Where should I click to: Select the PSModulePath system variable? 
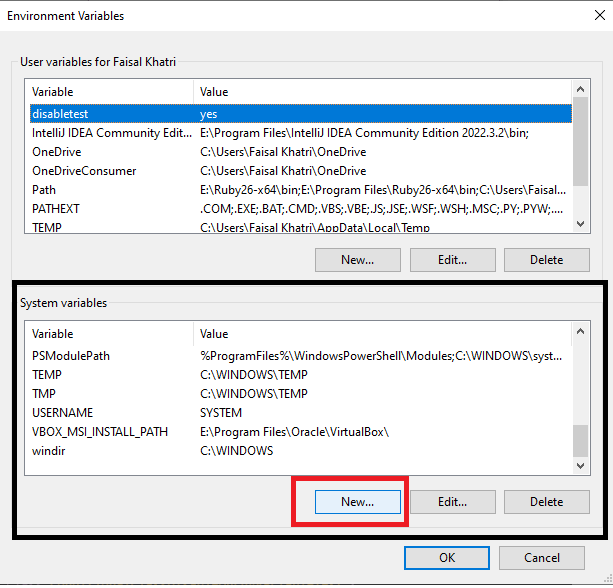(x=301, y=356)
